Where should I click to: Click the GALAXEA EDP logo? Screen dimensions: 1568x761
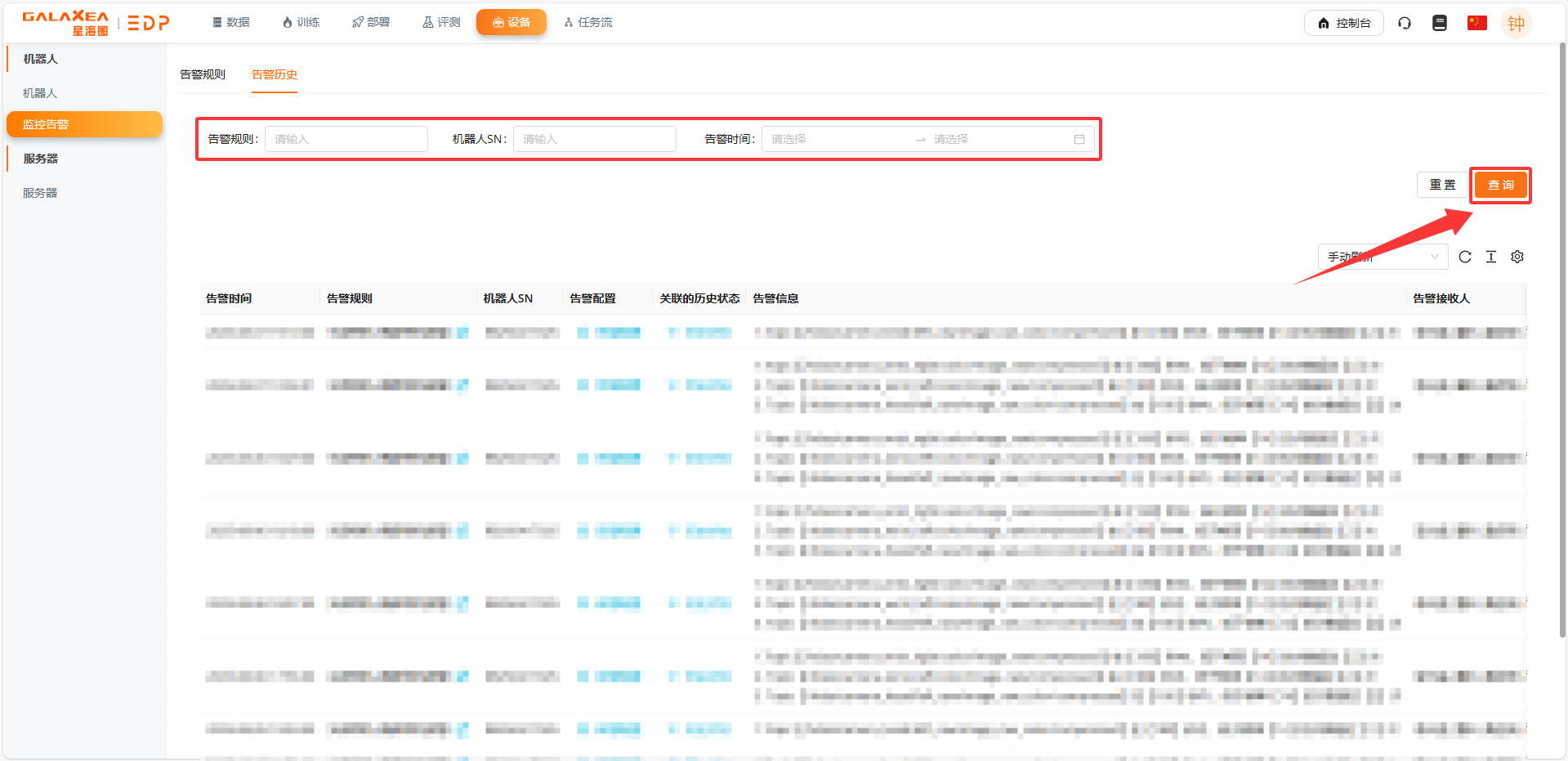pyautogui.click(x=96, y=23)
